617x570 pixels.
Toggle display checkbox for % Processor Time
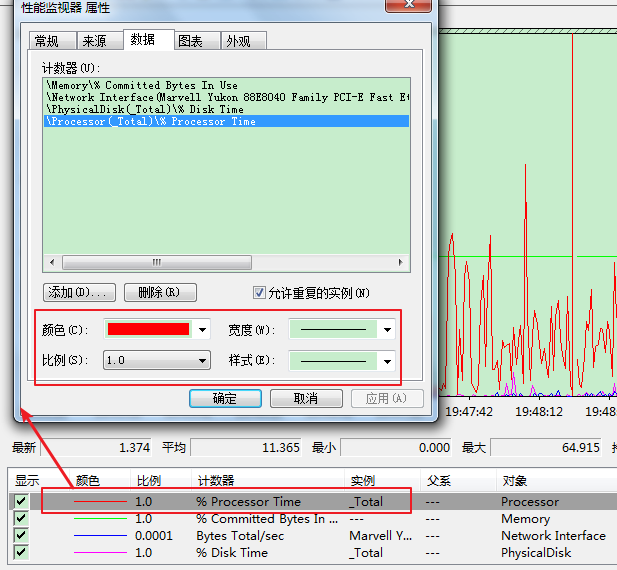pos(20,501)
